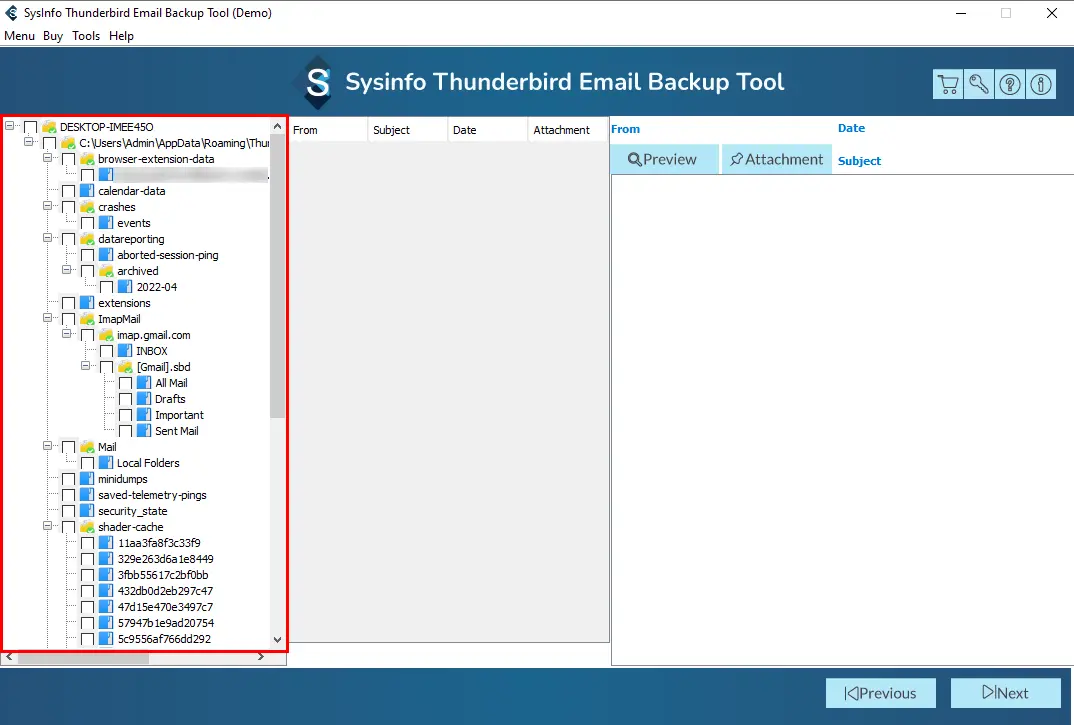Click the Subject column header
The image size is (1074, 725).
click(x=391, y=130)
